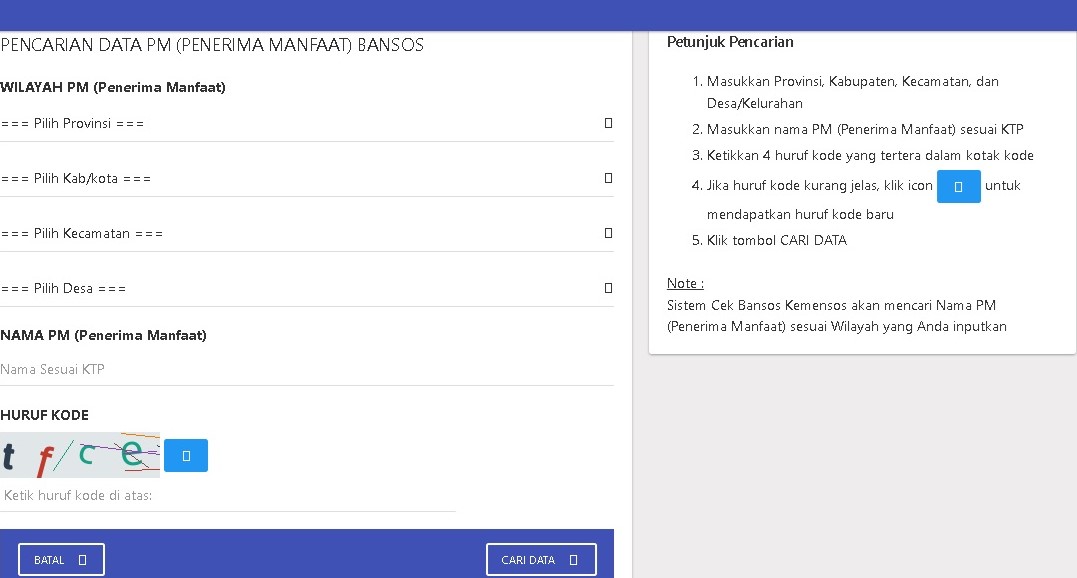The width and height of the screenshot is (1077, 578).
Task: Click the icon inside the BATAL button
Action: coord(82,560)
